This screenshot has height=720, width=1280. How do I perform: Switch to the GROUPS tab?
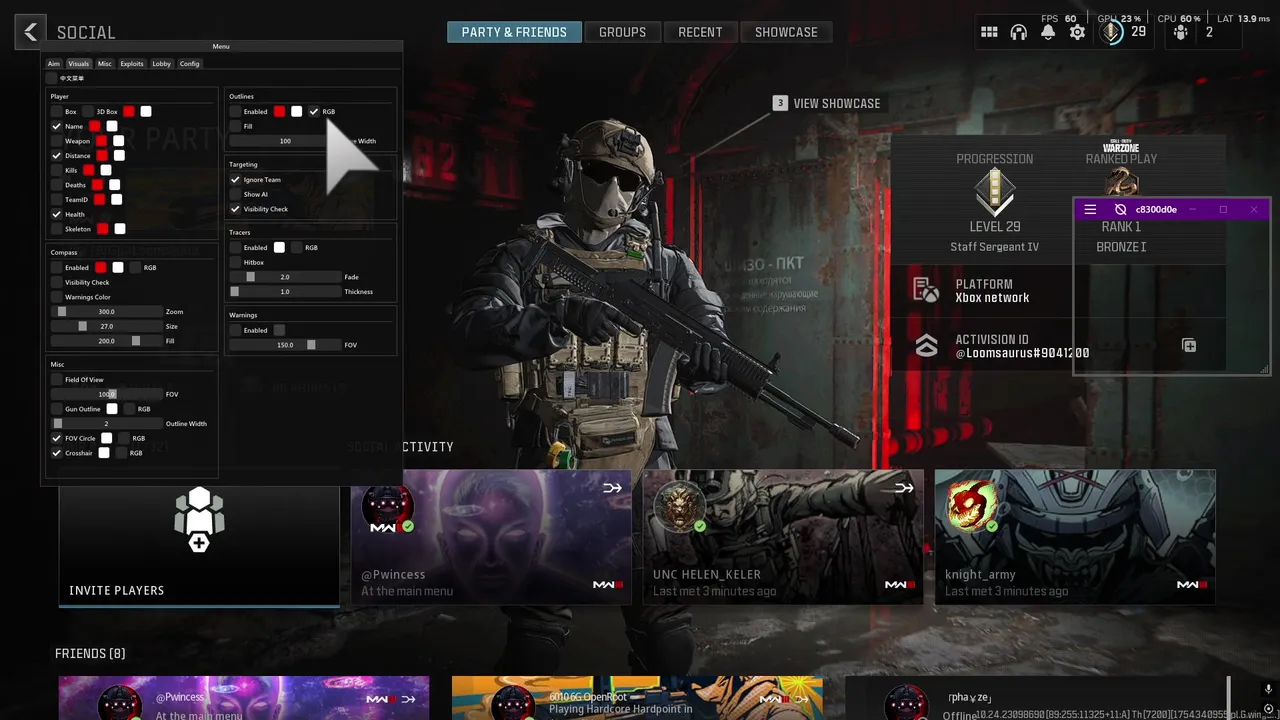point(622,32)
